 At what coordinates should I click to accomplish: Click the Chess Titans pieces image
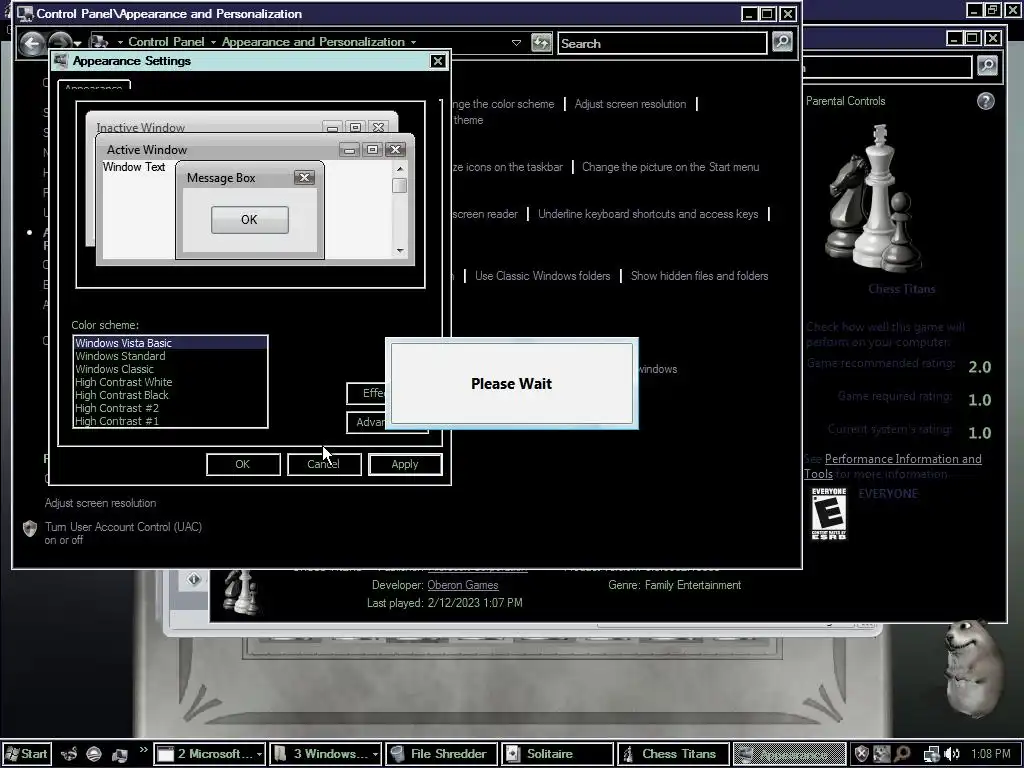click(x=873, y=199)
